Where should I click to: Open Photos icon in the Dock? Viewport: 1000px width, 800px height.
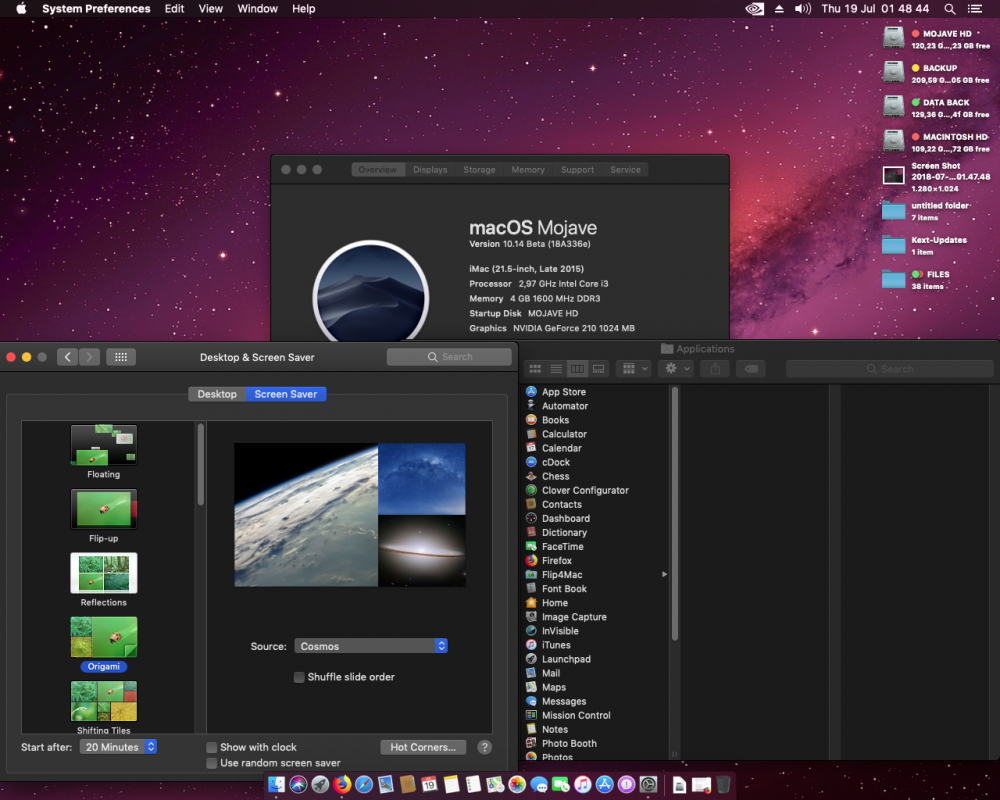pos(517,784)
